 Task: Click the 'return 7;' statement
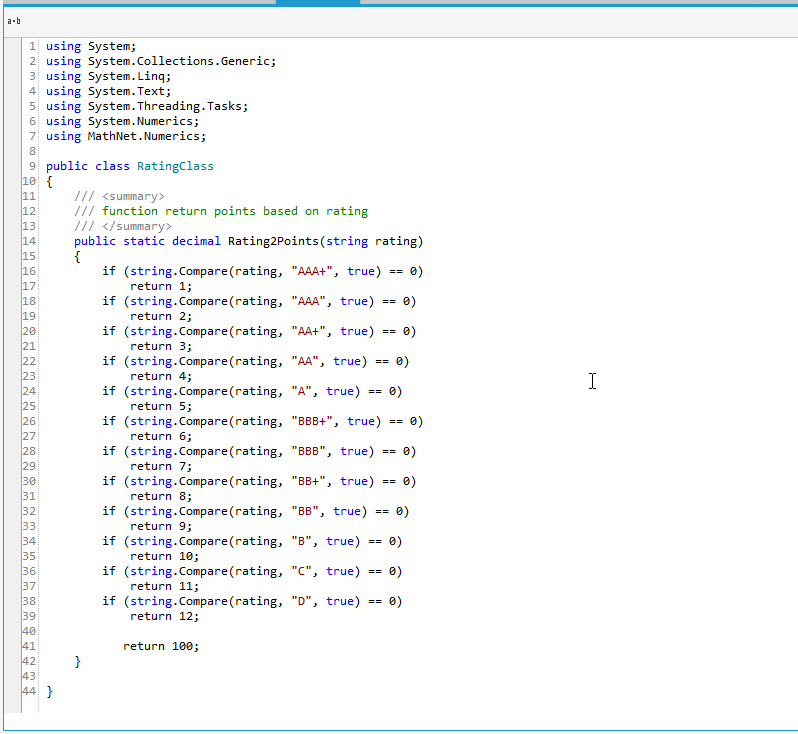(161, 467)
